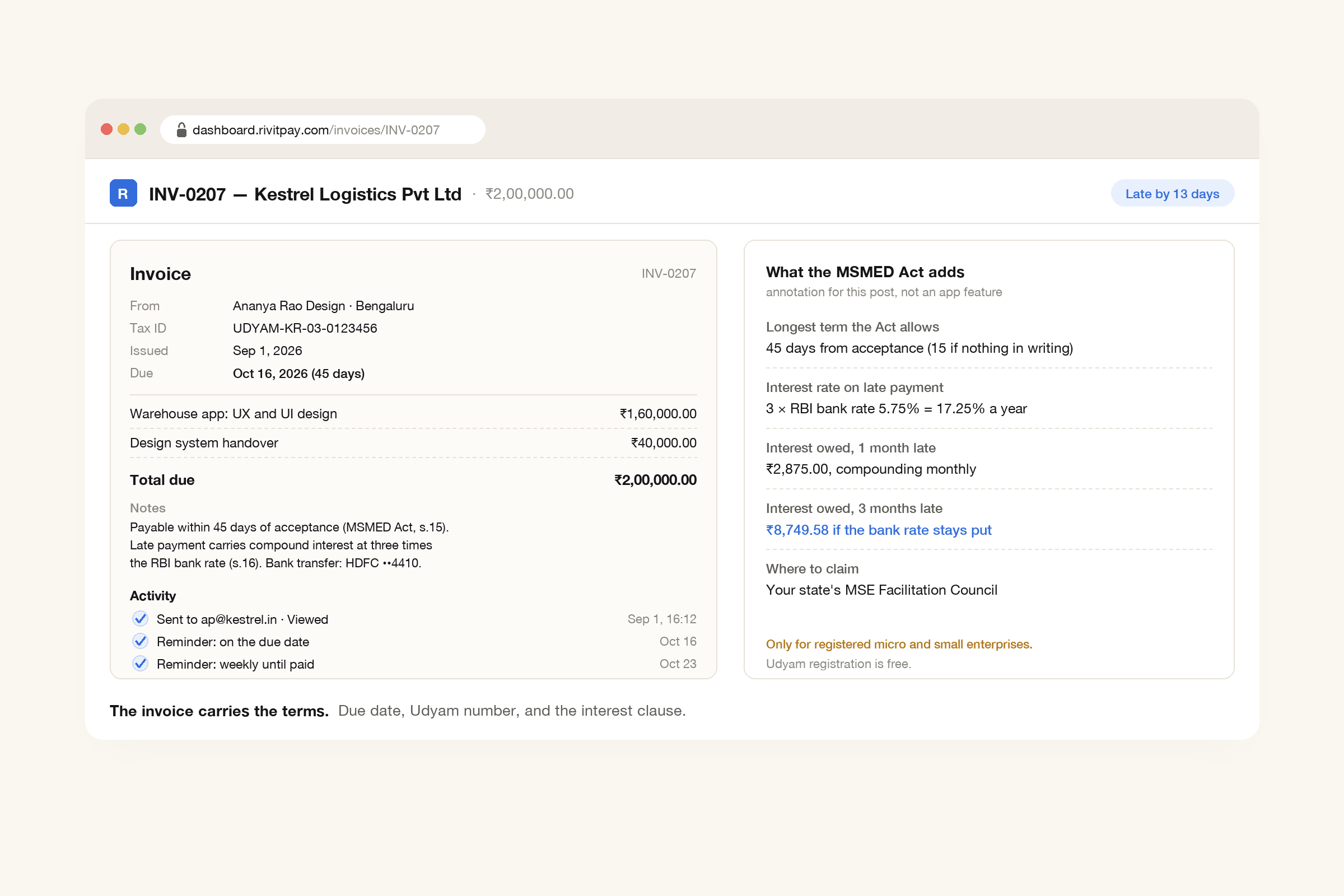Click the 'Late by 13 days' badge
The image size is (1344, 896).
click(x=1172, y=194)
